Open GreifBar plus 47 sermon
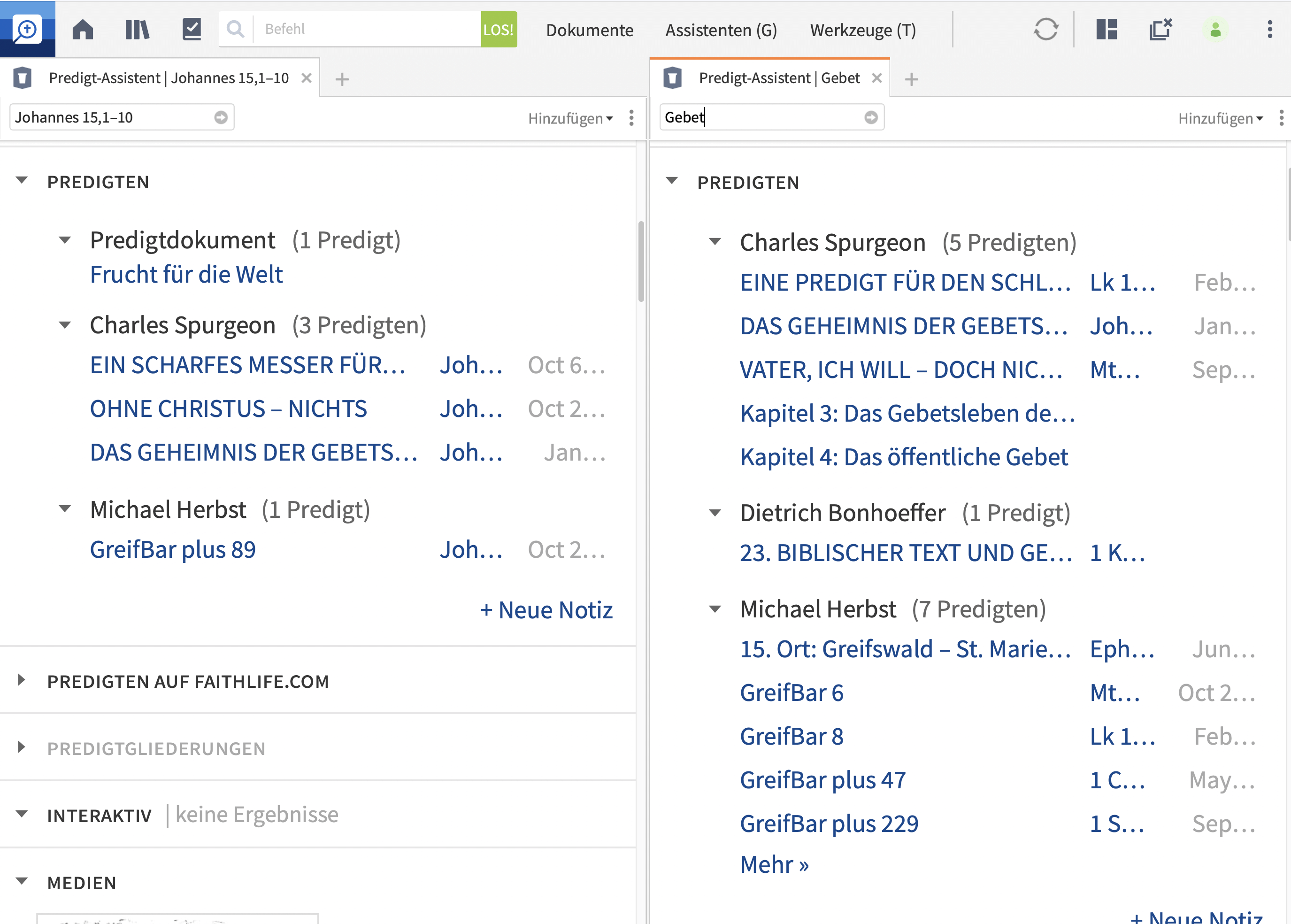1291x924 pixels. coord(822,781)
